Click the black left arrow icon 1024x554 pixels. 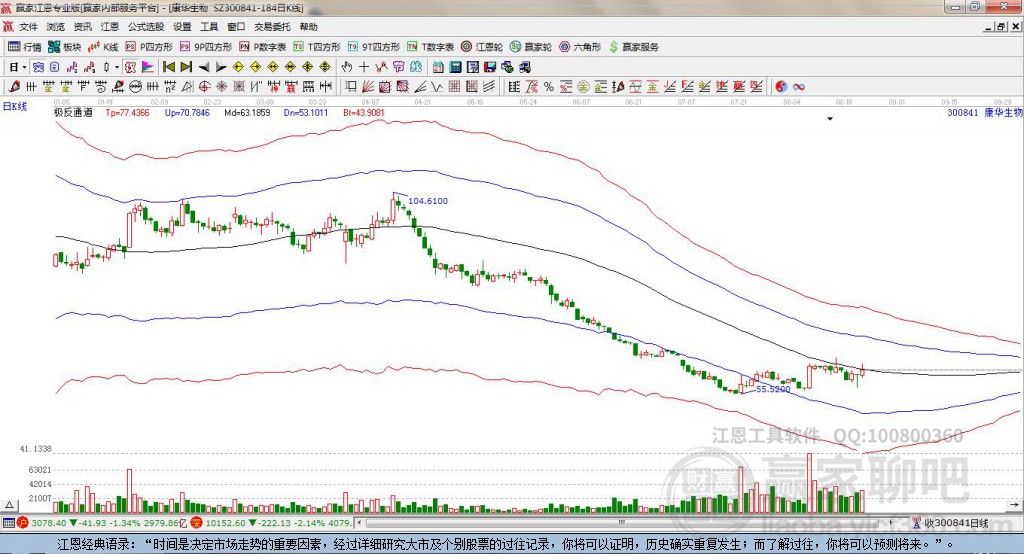tap(204, 67)
